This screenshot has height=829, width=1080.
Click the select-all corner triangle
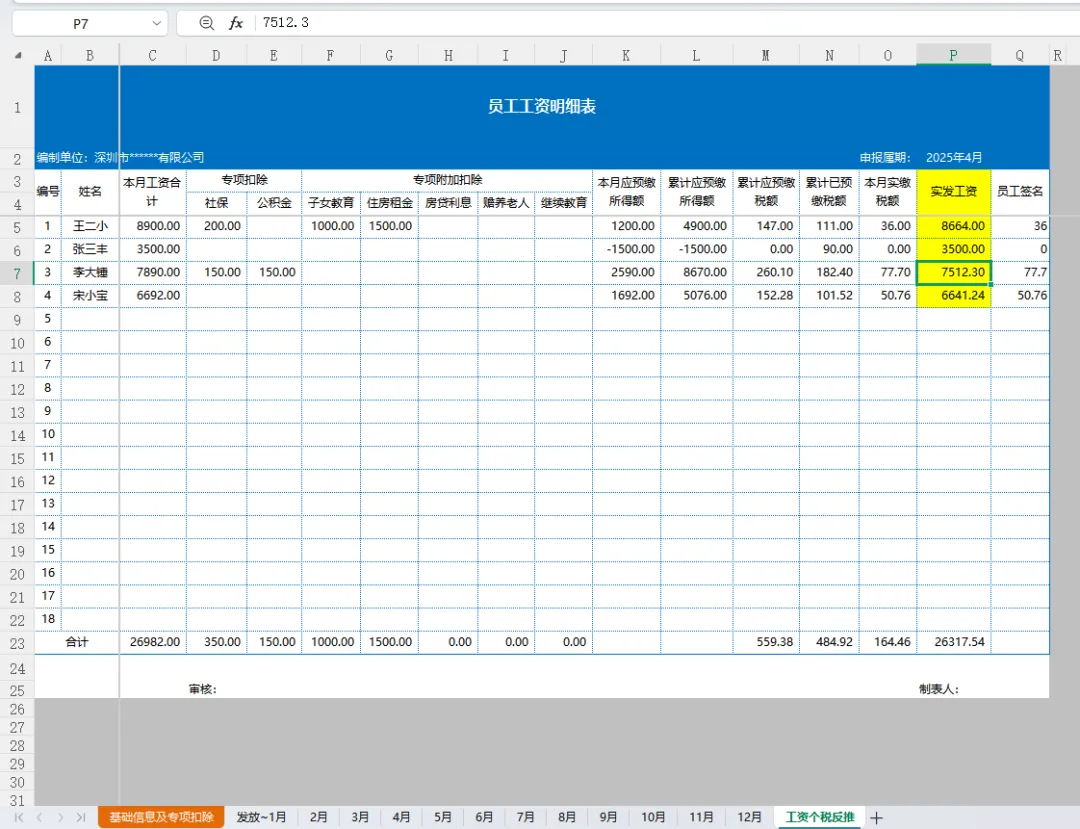[x=18, y=55]
